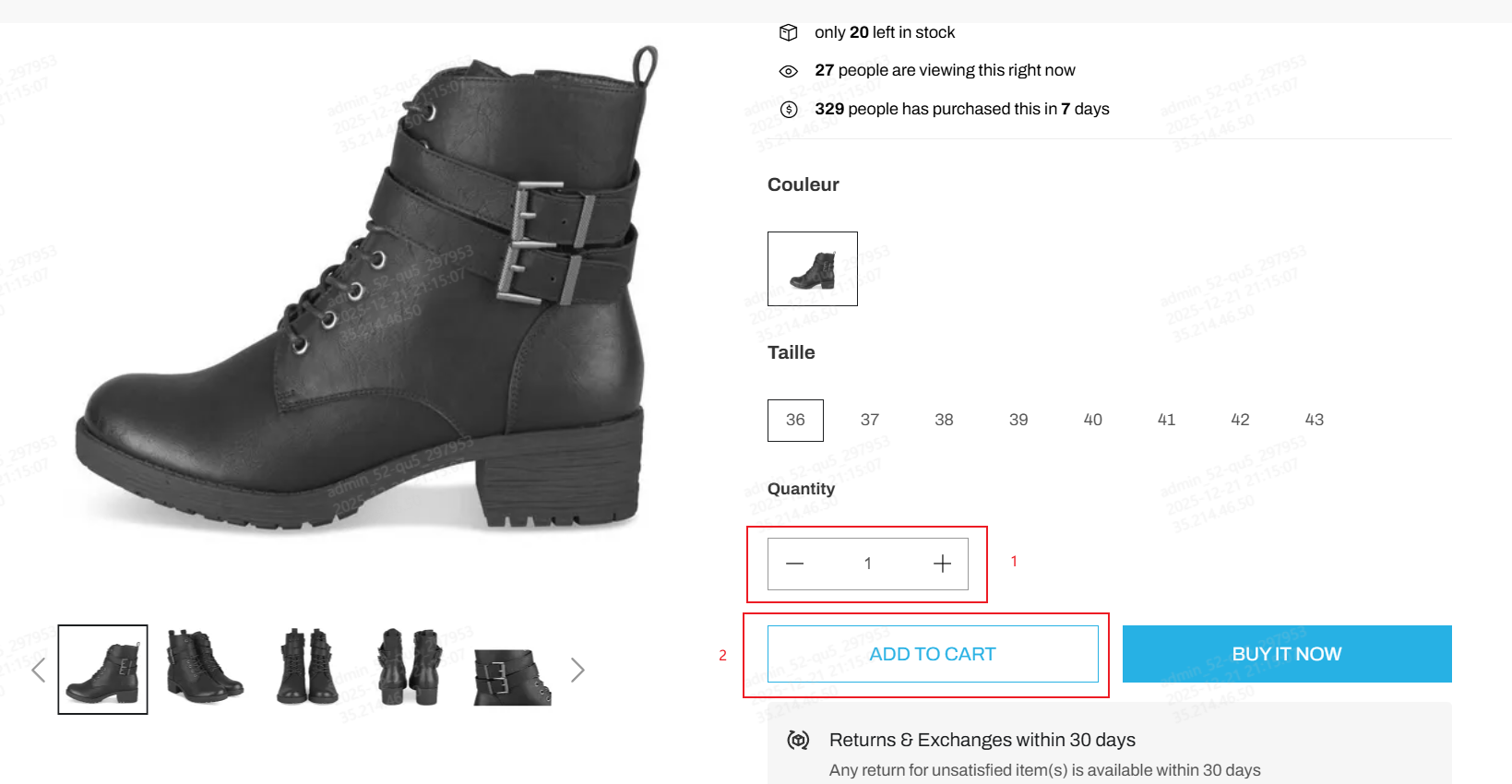Viewport: 1512px width, 784px height.
Task: Click the next thumbnails arrow
Action: [577, 670]
